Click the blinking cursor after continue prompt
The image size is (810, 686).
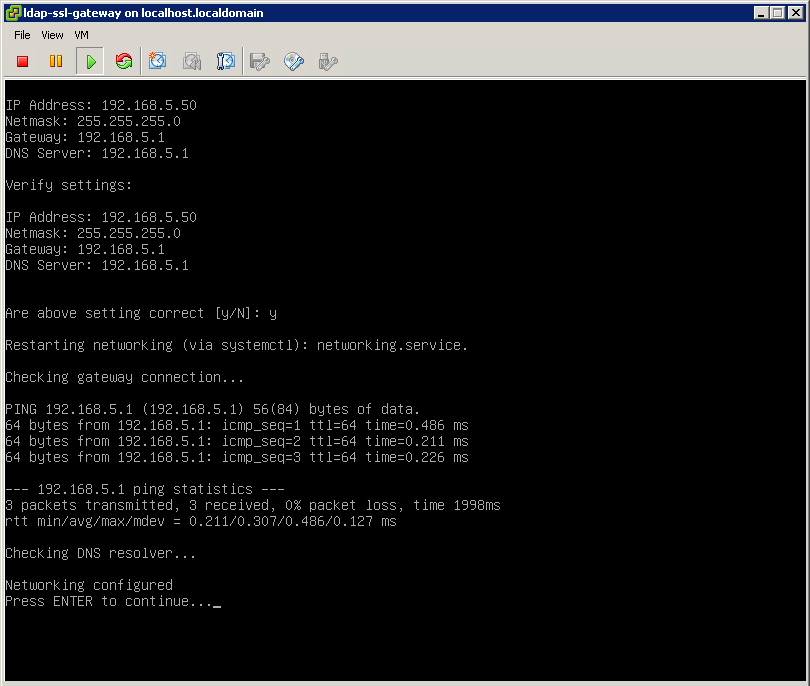coord(216,602)
